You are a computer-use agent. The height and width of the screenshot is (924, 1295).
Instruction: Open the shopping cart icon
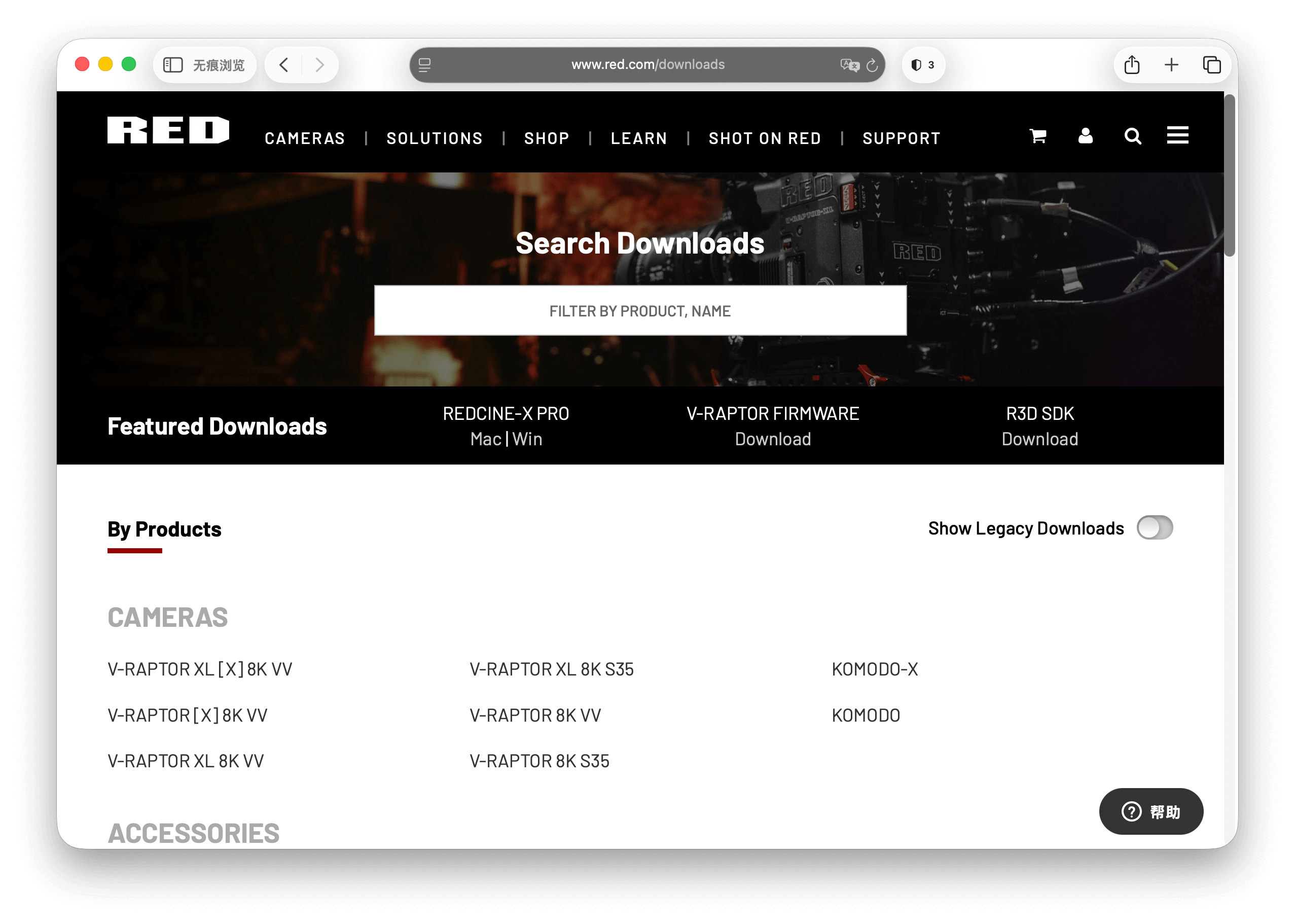1038,135
